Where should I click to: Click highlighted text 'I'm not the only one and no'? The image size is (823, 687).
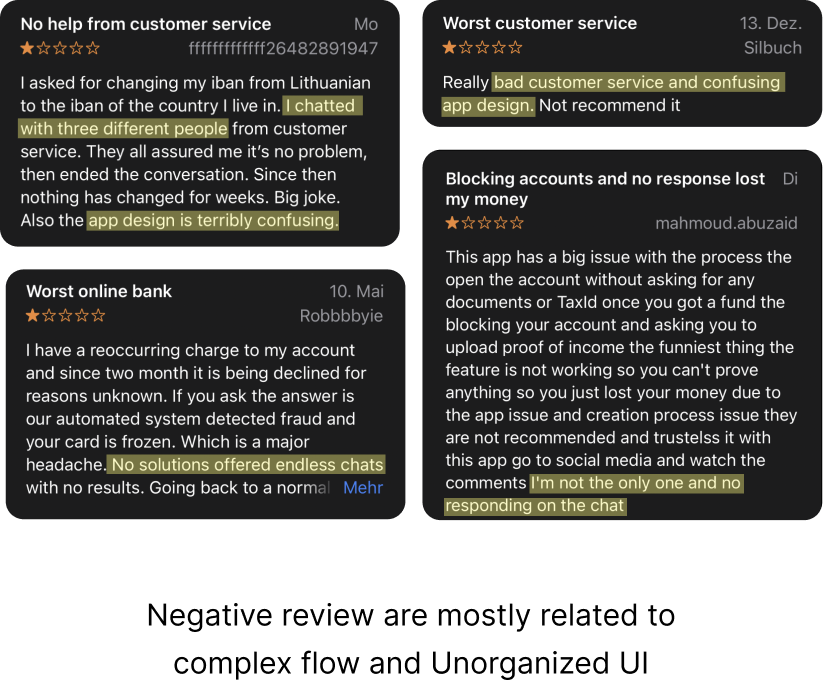(636, 483)
